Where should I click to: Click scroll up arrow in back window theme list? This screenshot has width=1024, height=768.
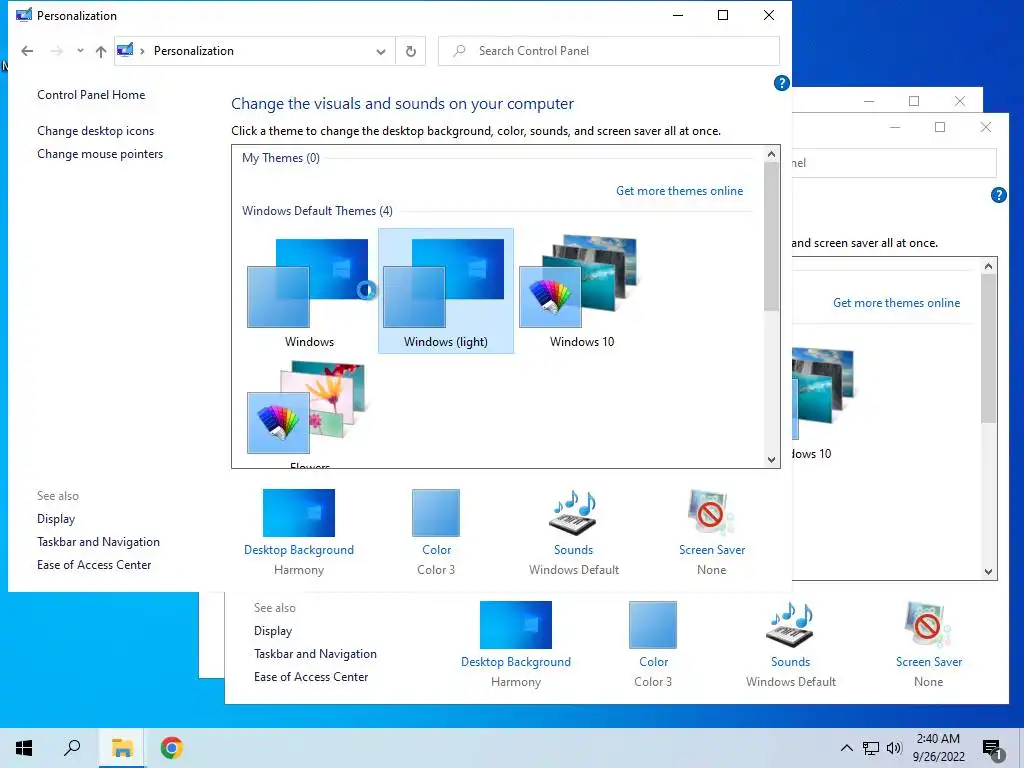988,266
